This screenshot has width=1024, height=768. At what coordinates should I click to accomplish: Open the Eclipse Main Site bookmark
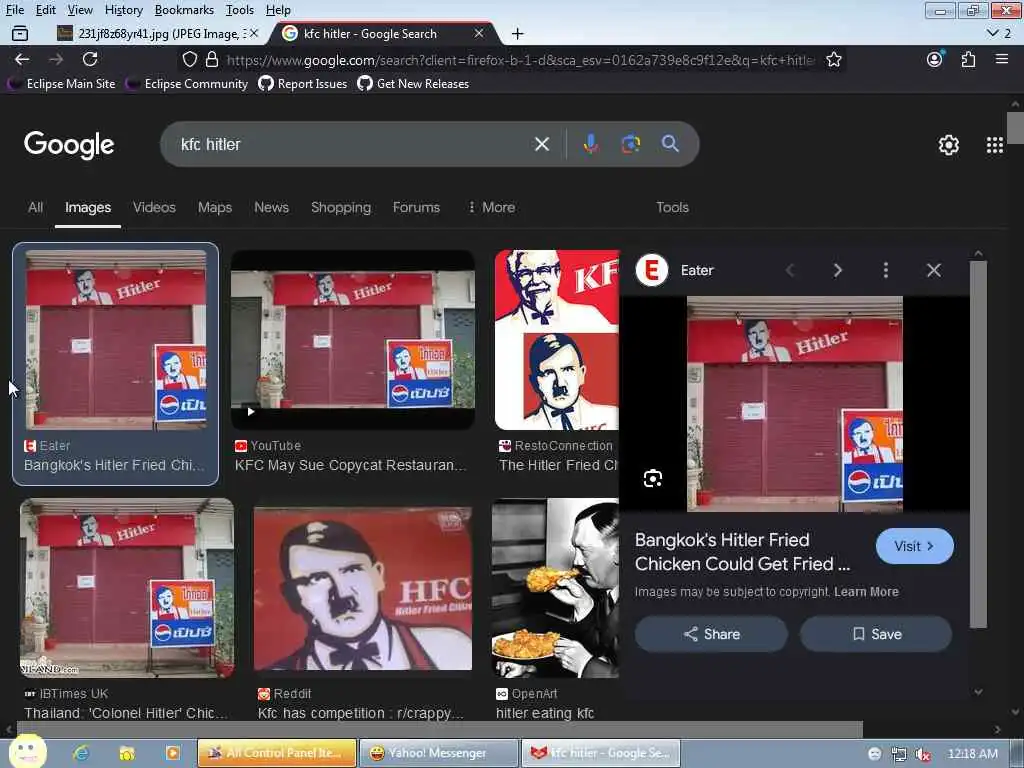[61, 84]
